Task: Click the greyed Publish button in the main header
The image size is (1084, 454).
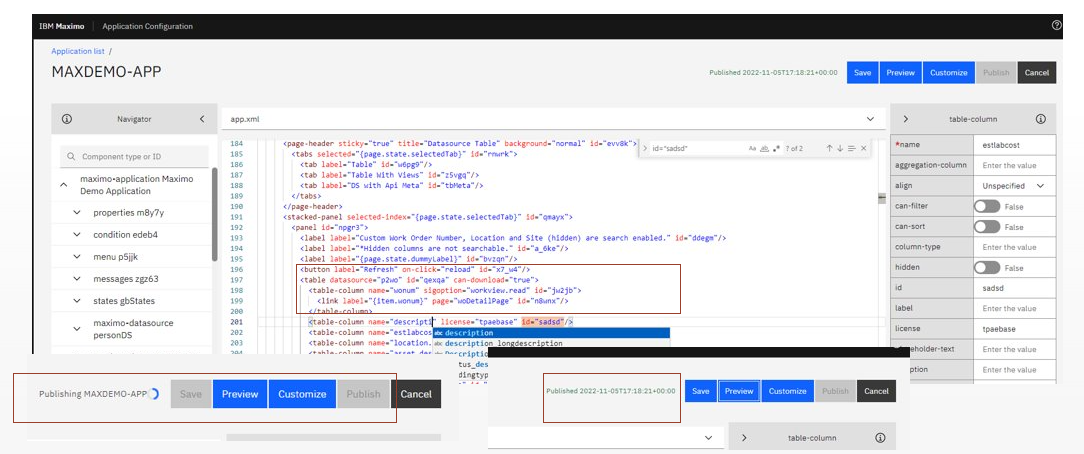Action: (x=996, y=73)
